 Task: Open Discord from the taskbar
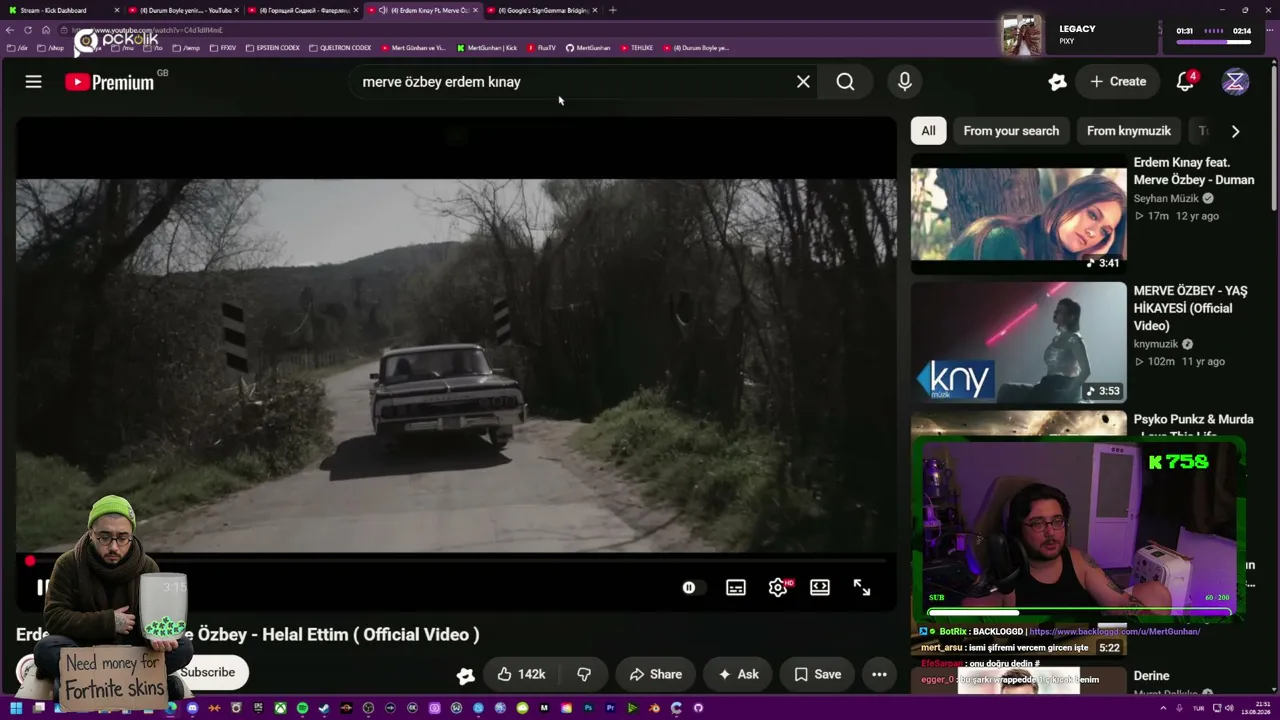pos(192,708)
